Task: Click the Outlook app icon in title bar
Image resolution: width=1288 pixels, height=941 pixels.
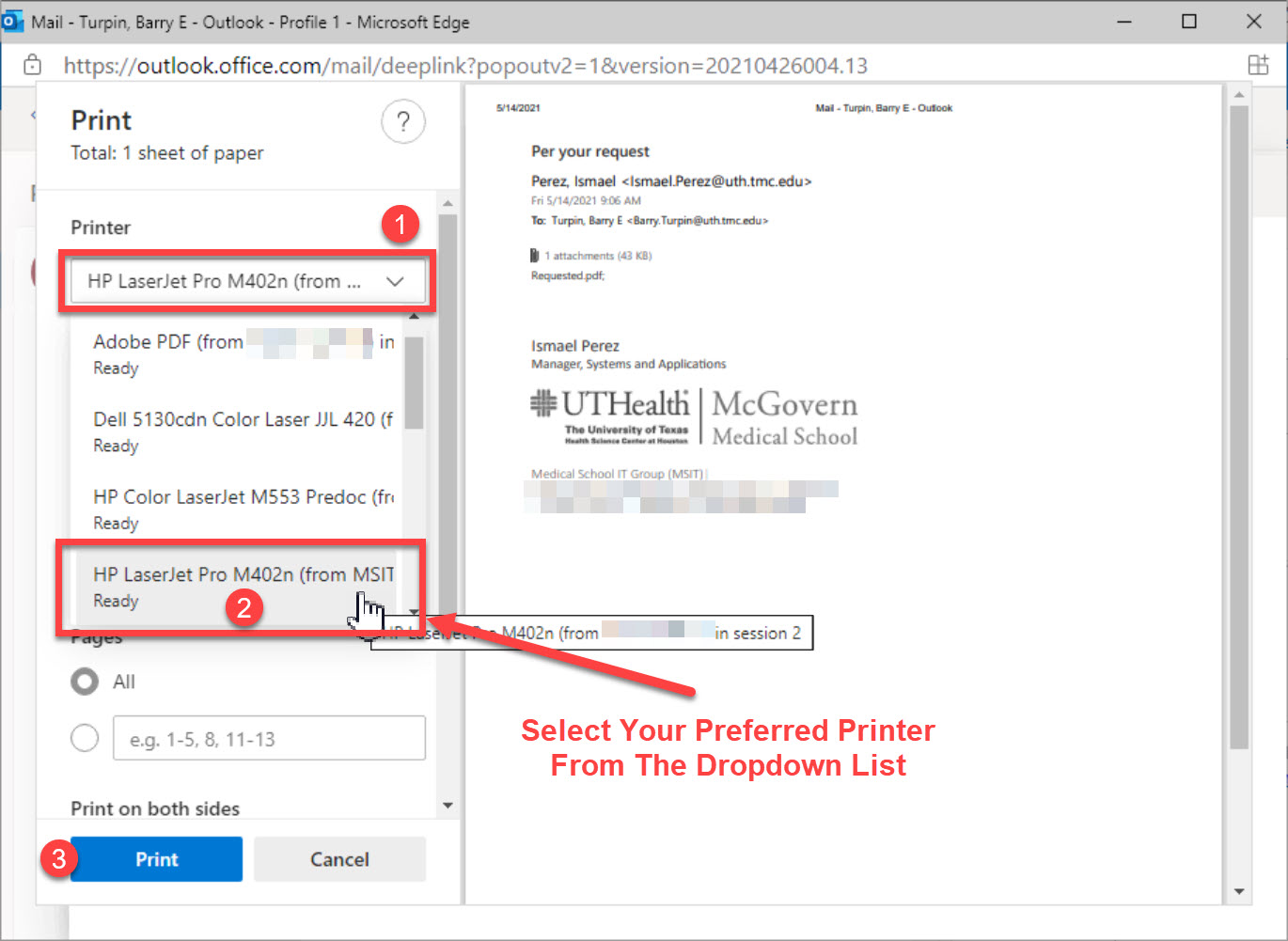Action: tap(12, 21)
